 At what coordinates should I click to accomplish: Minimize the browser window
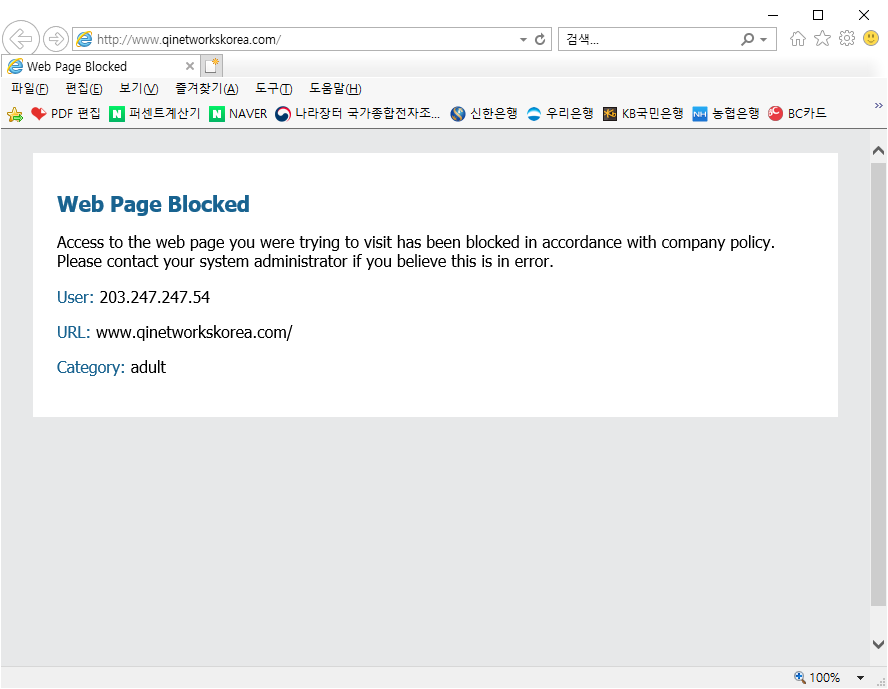click(x=773, y=15)
